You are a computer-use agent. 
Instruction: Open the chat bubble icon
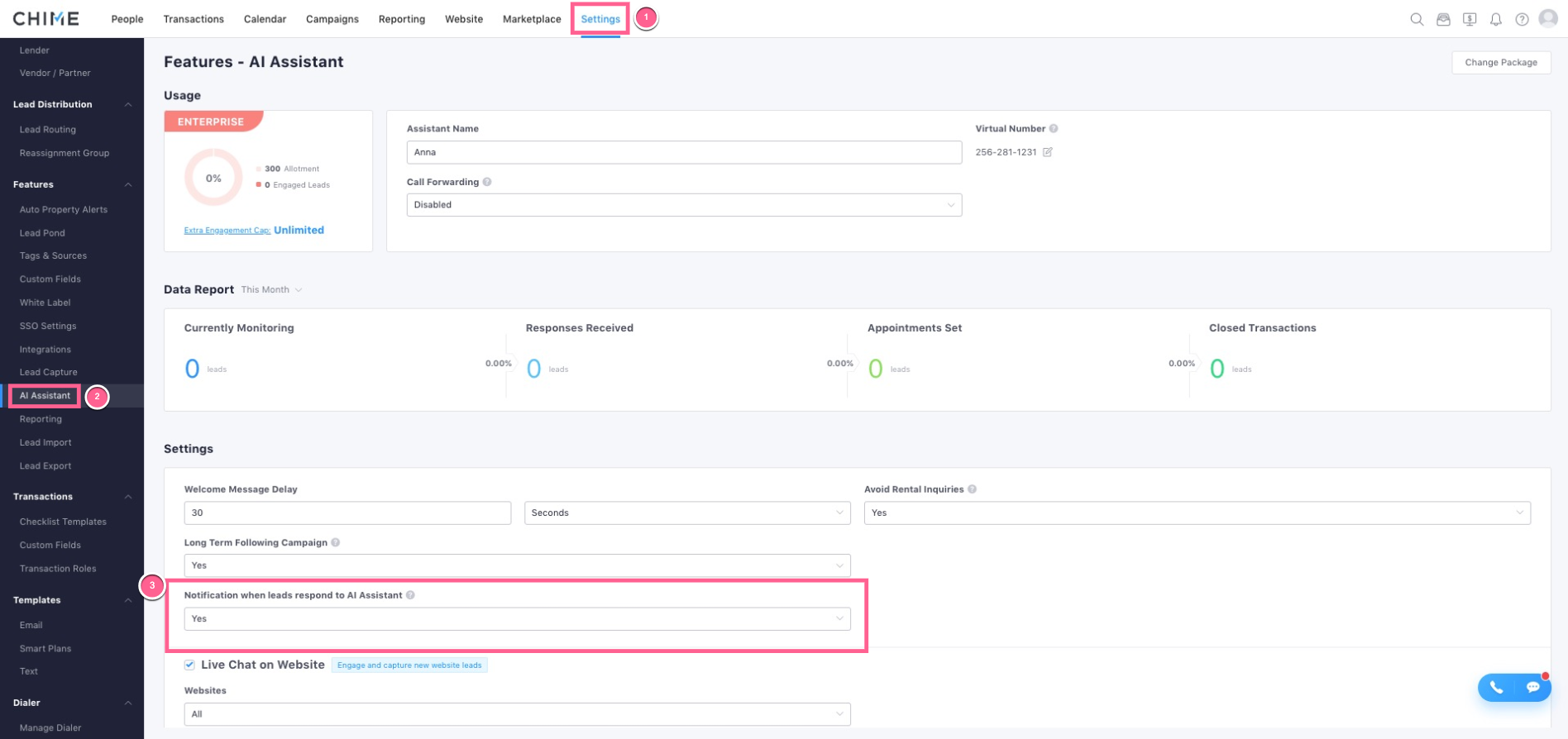[x=1532, y=688]
